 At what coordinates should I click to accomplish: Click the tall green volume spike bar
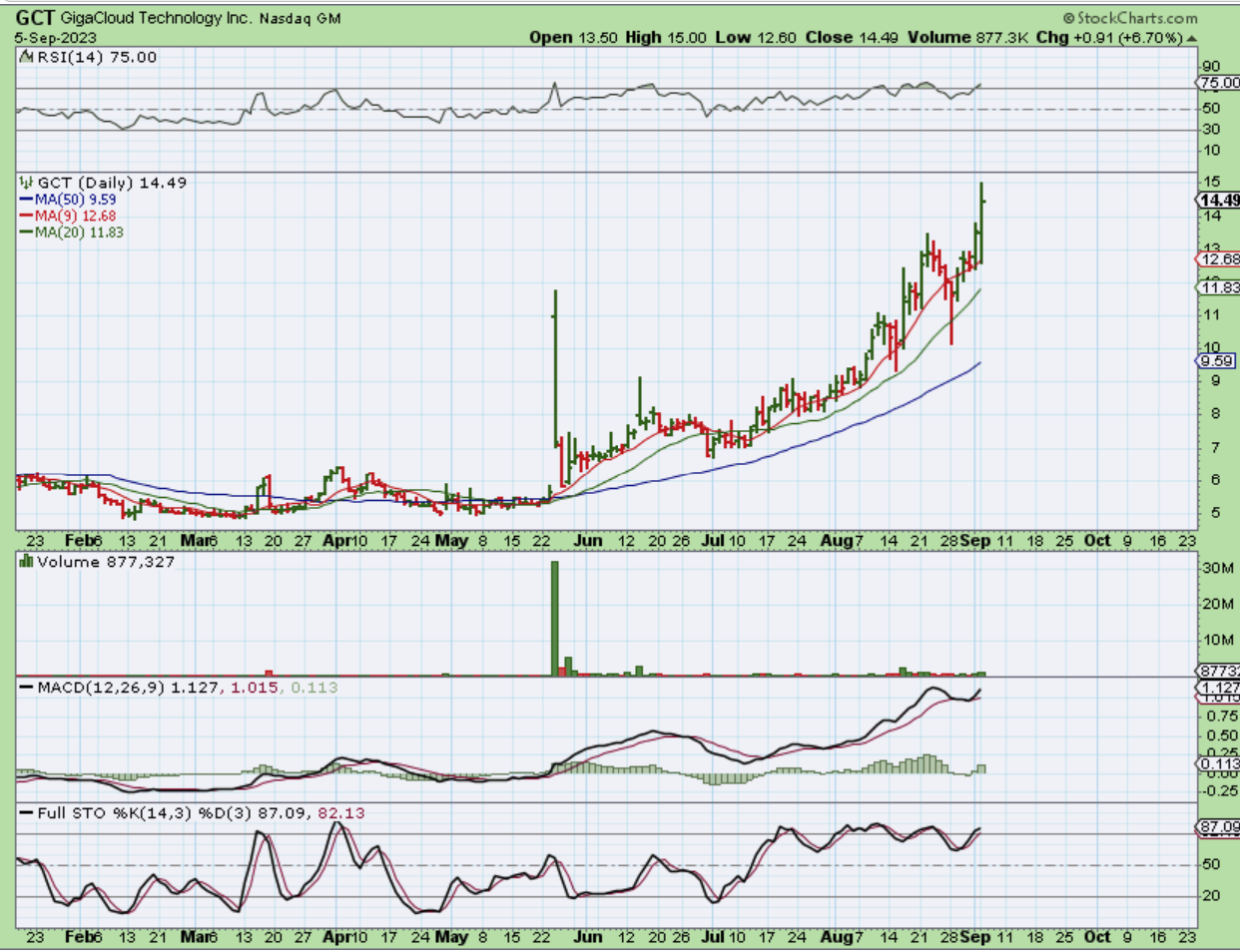point(555,619)
